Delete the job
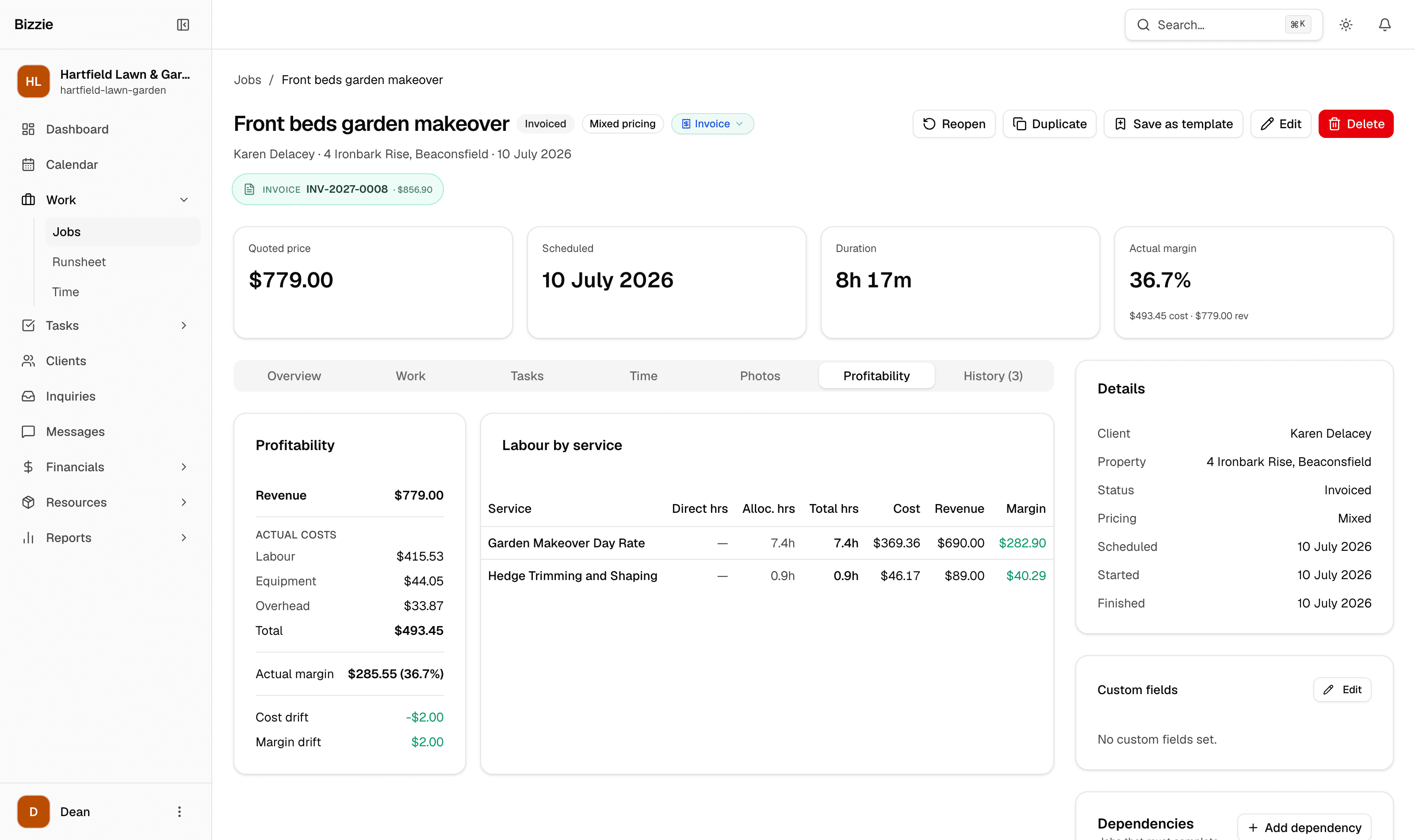Viewport: 1415px width, 840px height. [1356, 124]
